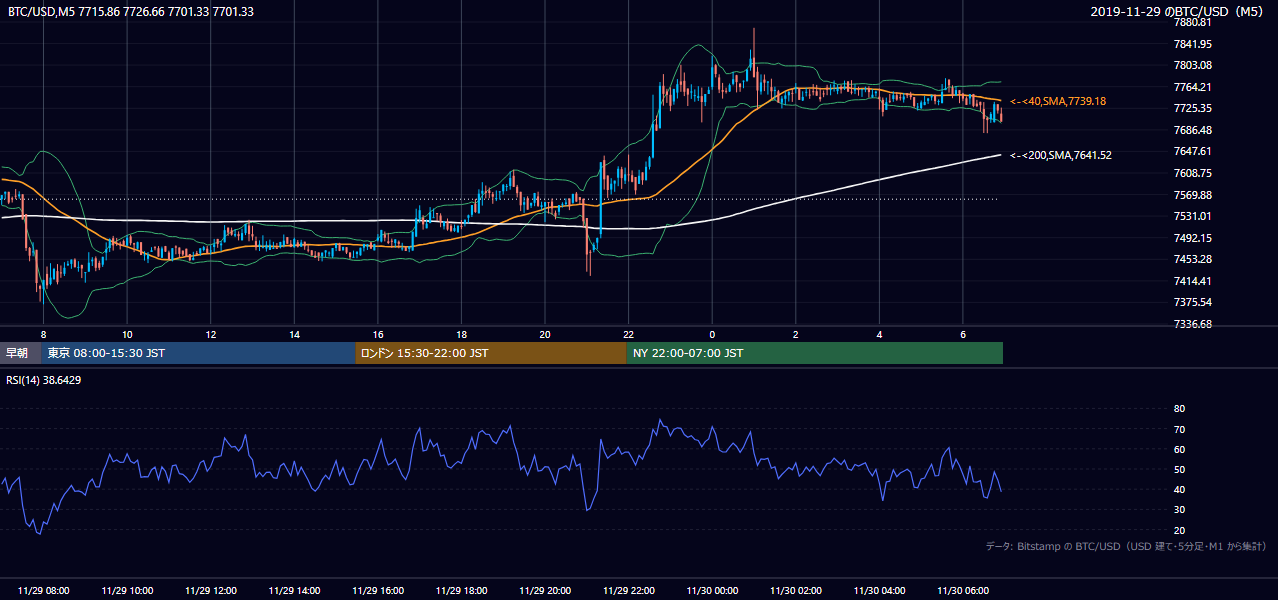Click hour tick 18 under price chart
1278x600 pixels.
coord(462,334)
